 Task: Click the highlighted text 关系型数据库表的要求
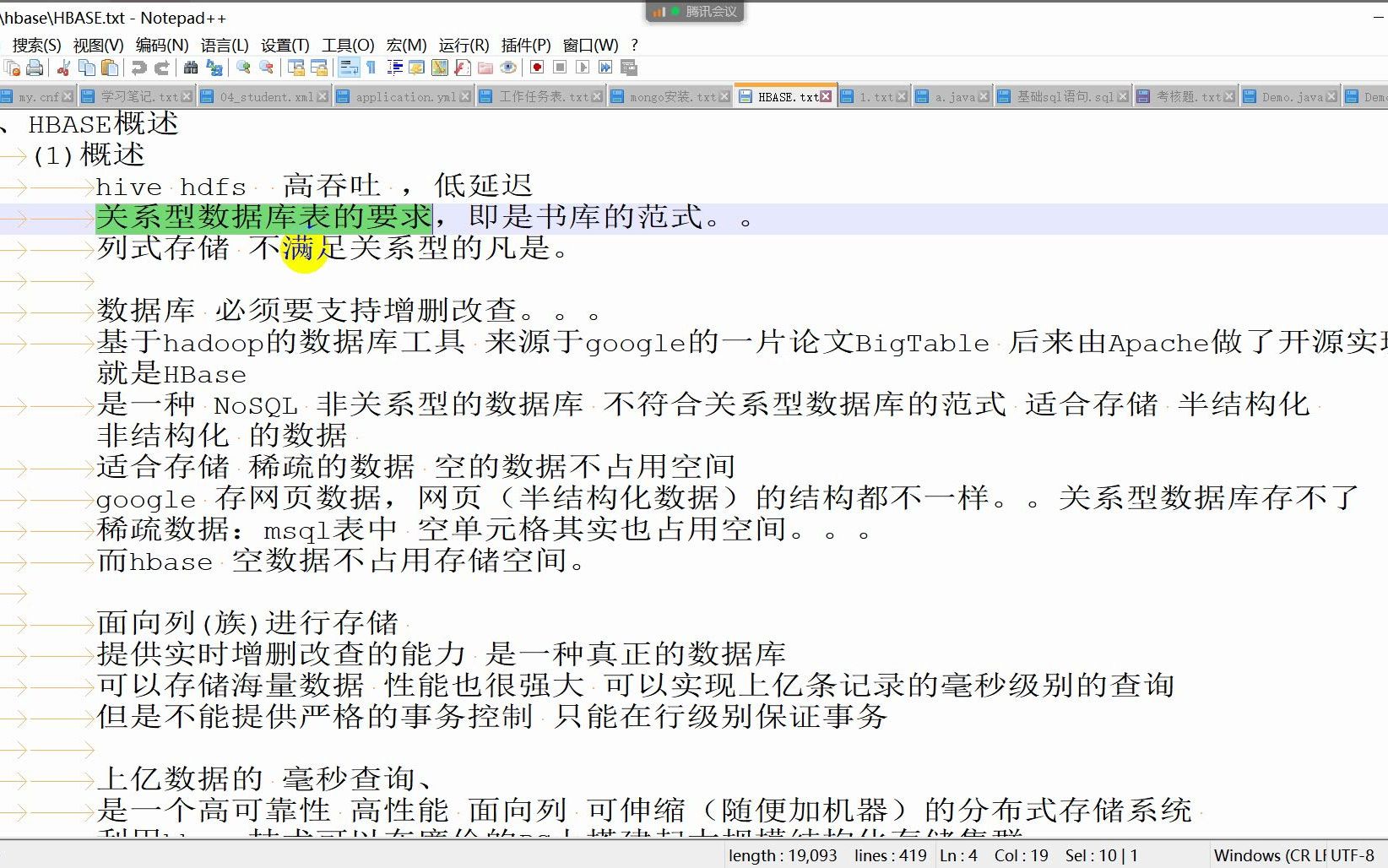264,218
